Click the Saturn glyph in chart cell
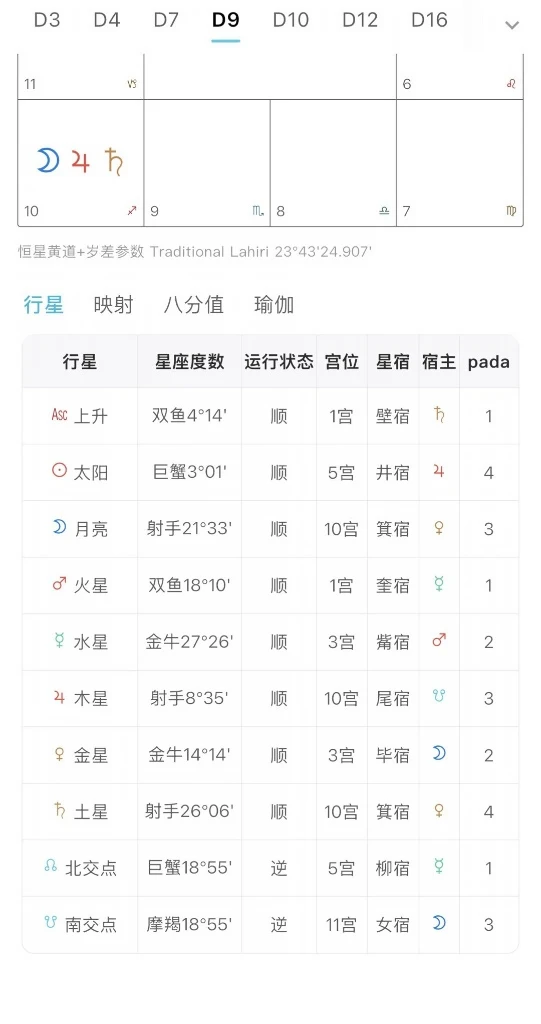 tap(114, 161)
